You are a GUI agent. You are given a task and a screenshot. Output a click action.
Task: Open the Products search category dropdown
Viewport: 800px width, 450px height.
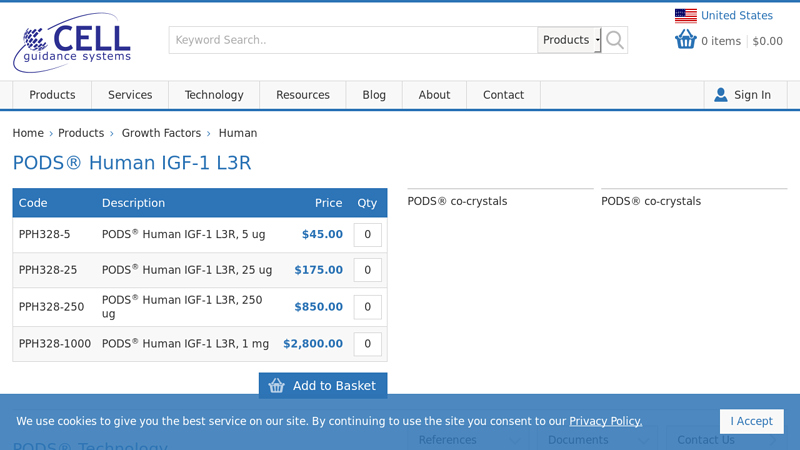(569, 40)
